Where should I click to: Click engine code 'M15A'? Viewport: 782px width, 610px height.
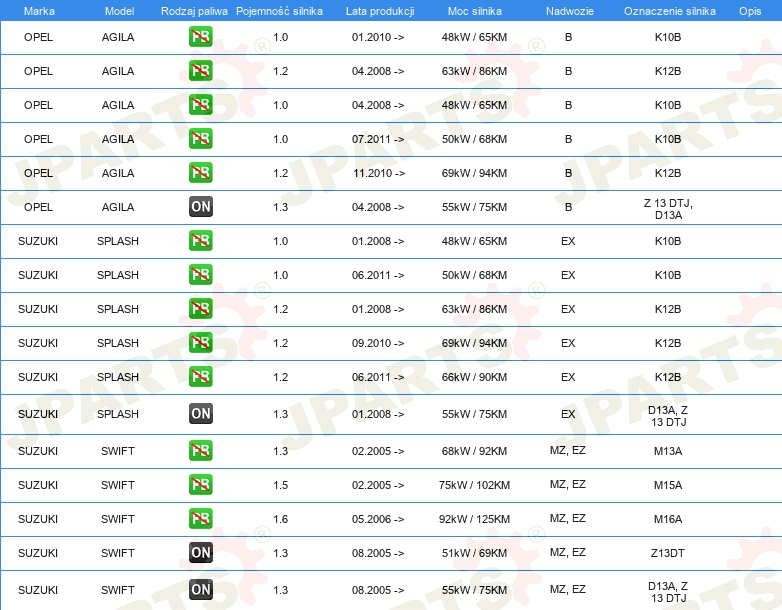click(668, 485)
